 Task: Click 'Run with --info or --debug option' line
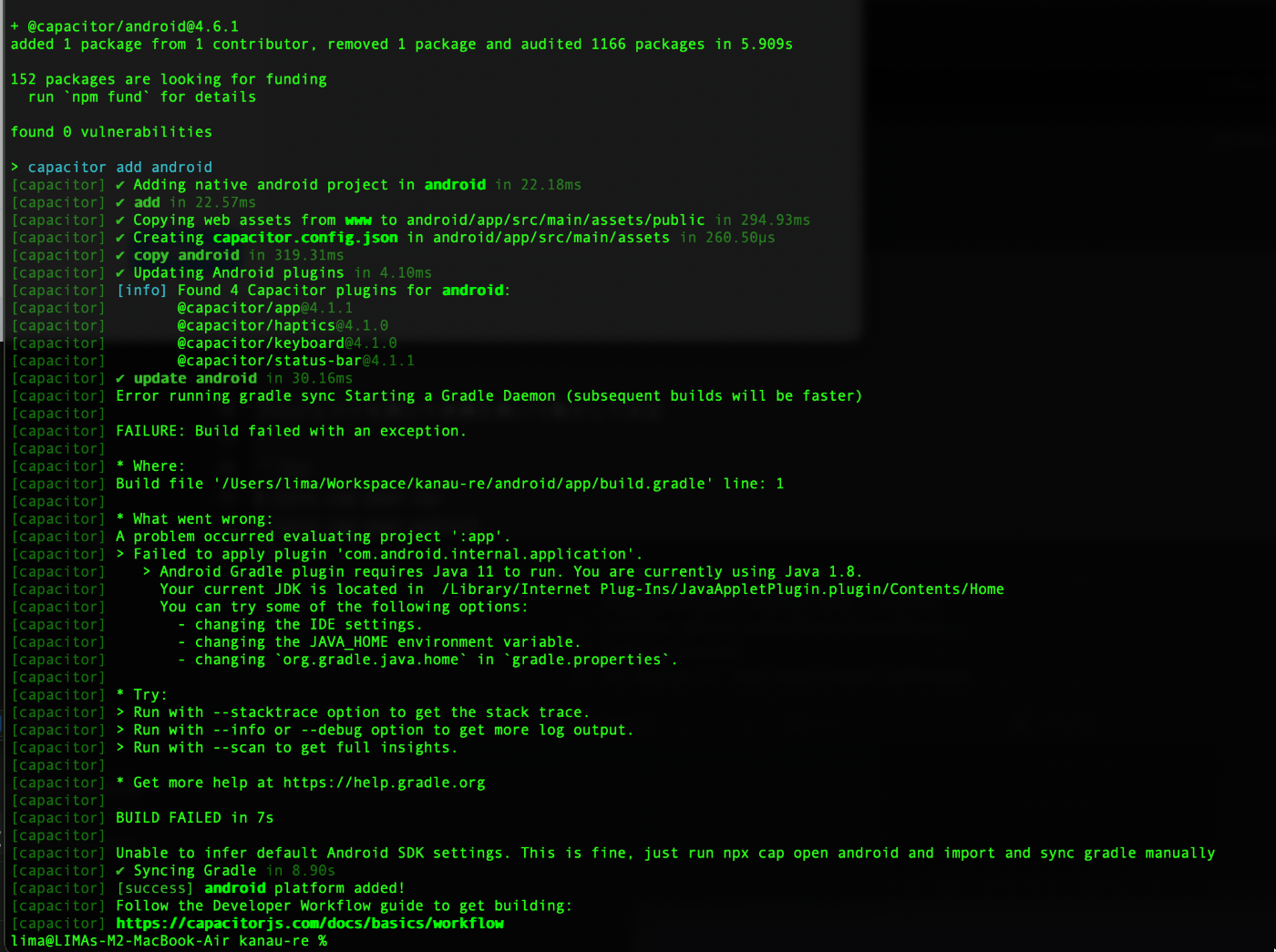pyautogui.click(x=375, y=730)
